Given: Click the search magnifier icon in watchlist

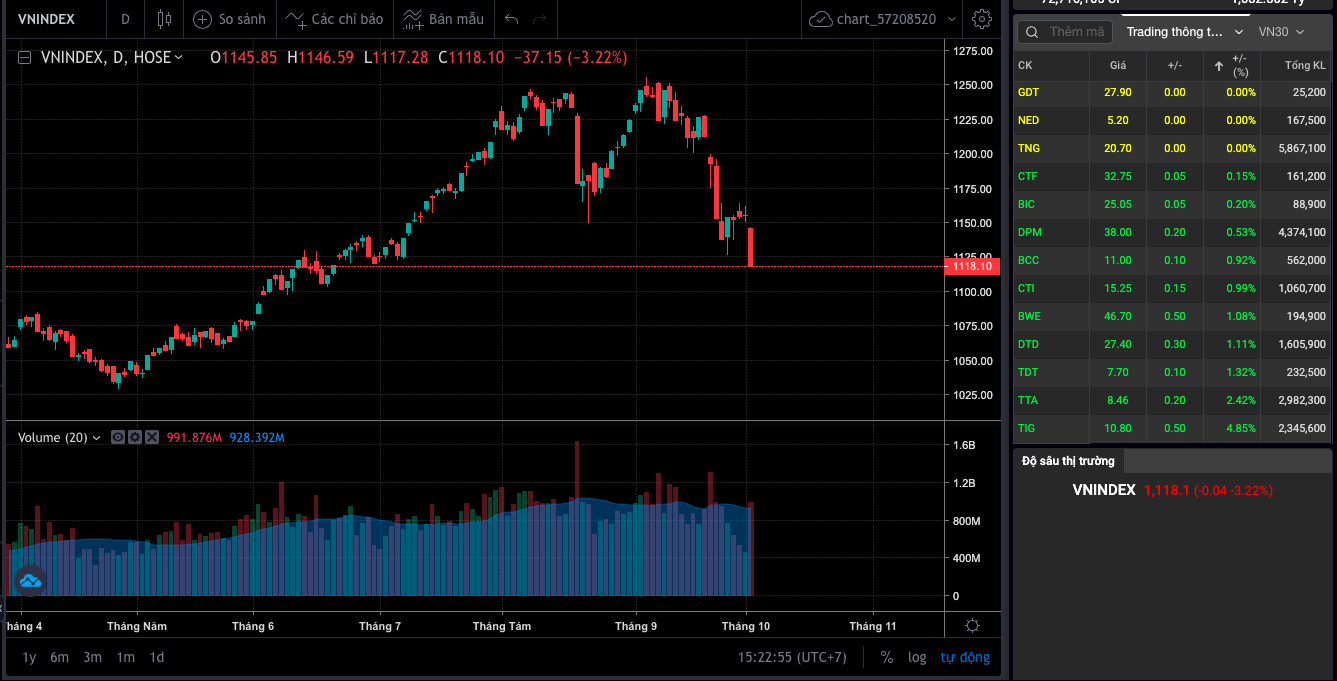Looking at the screenshot, I should (x=1031, y=32).
